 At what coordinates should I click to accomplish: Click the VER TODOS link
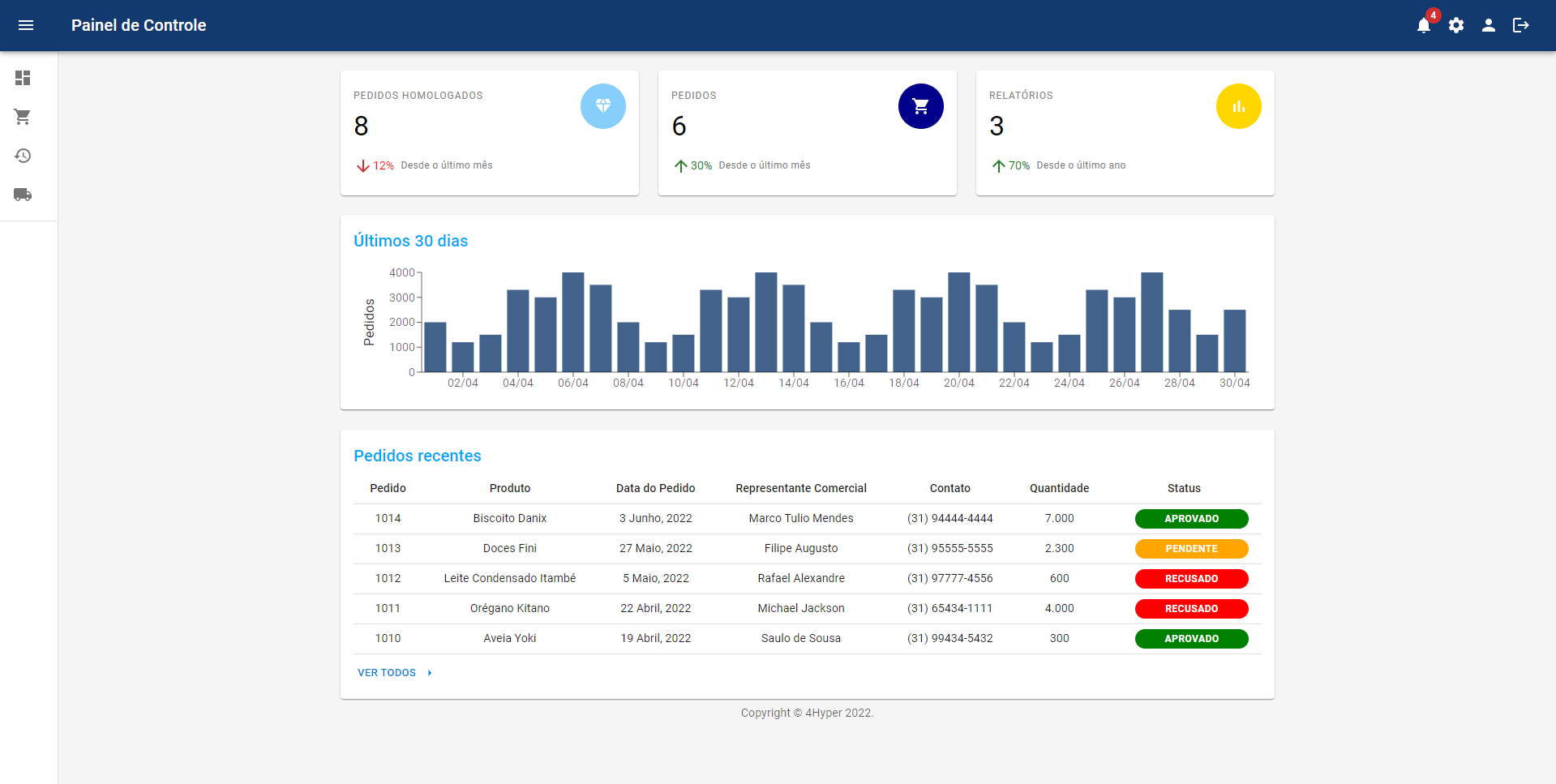tap(387, 673)
